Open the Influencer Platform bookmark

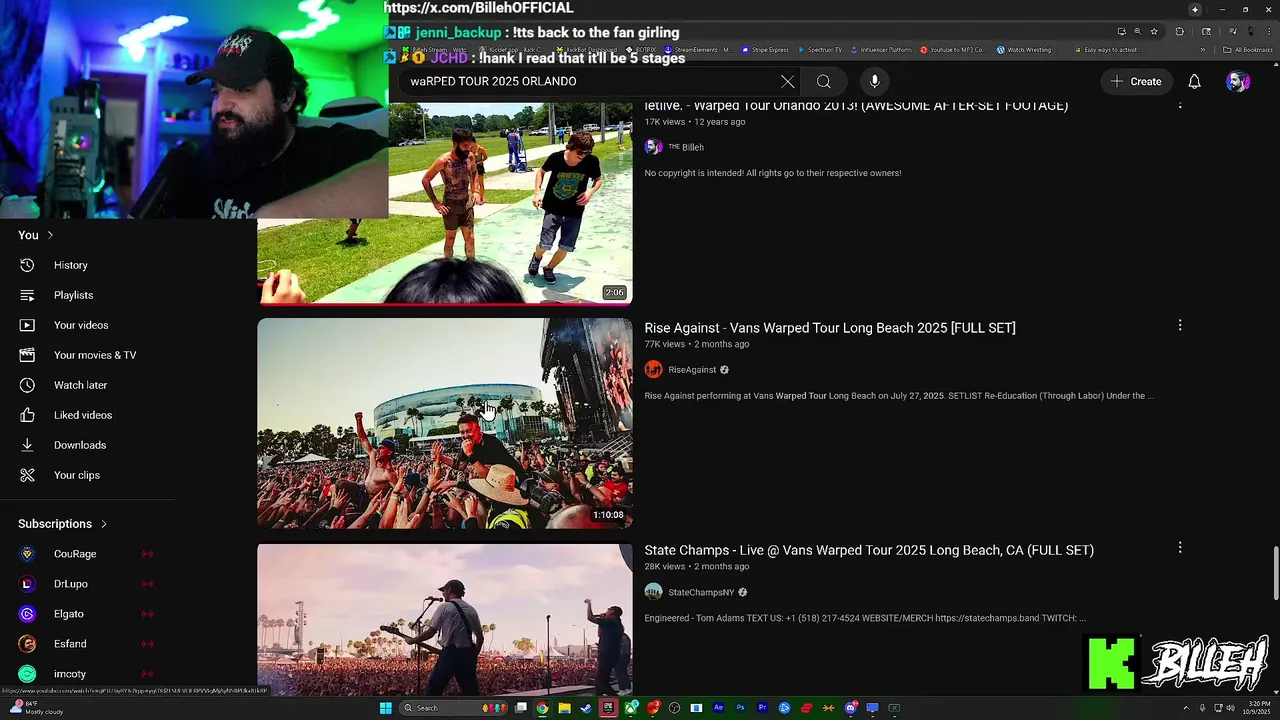(882, 50)
